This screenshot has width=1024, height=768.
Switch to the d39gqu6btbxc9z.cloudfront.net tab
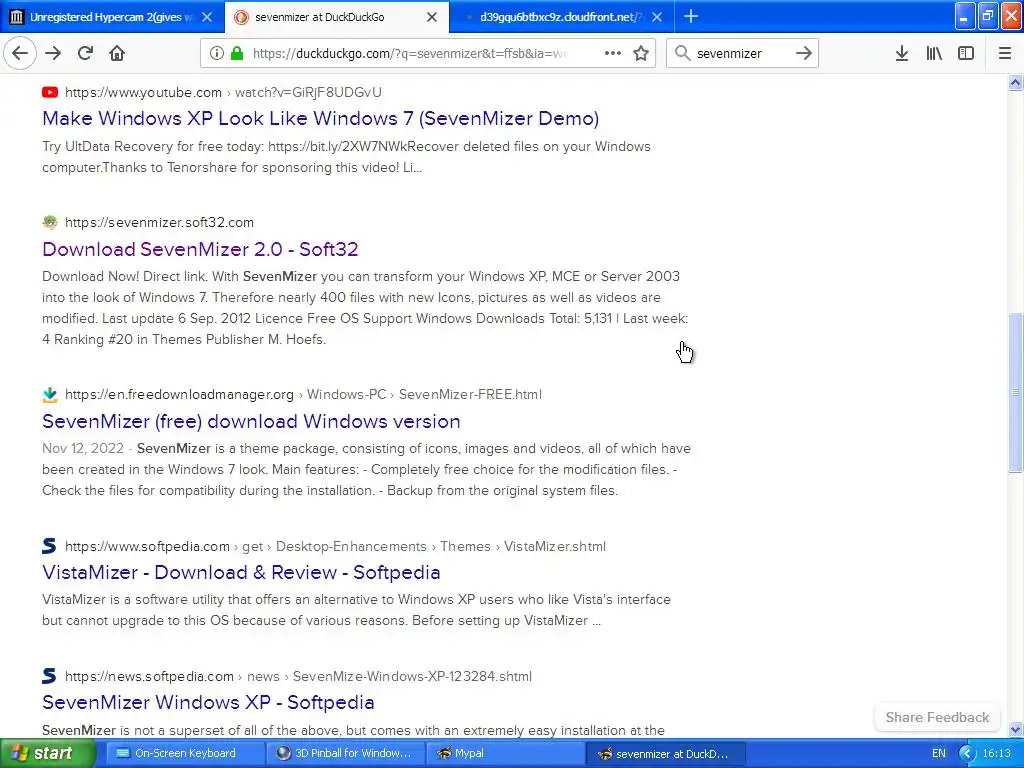tap(562, 17)
